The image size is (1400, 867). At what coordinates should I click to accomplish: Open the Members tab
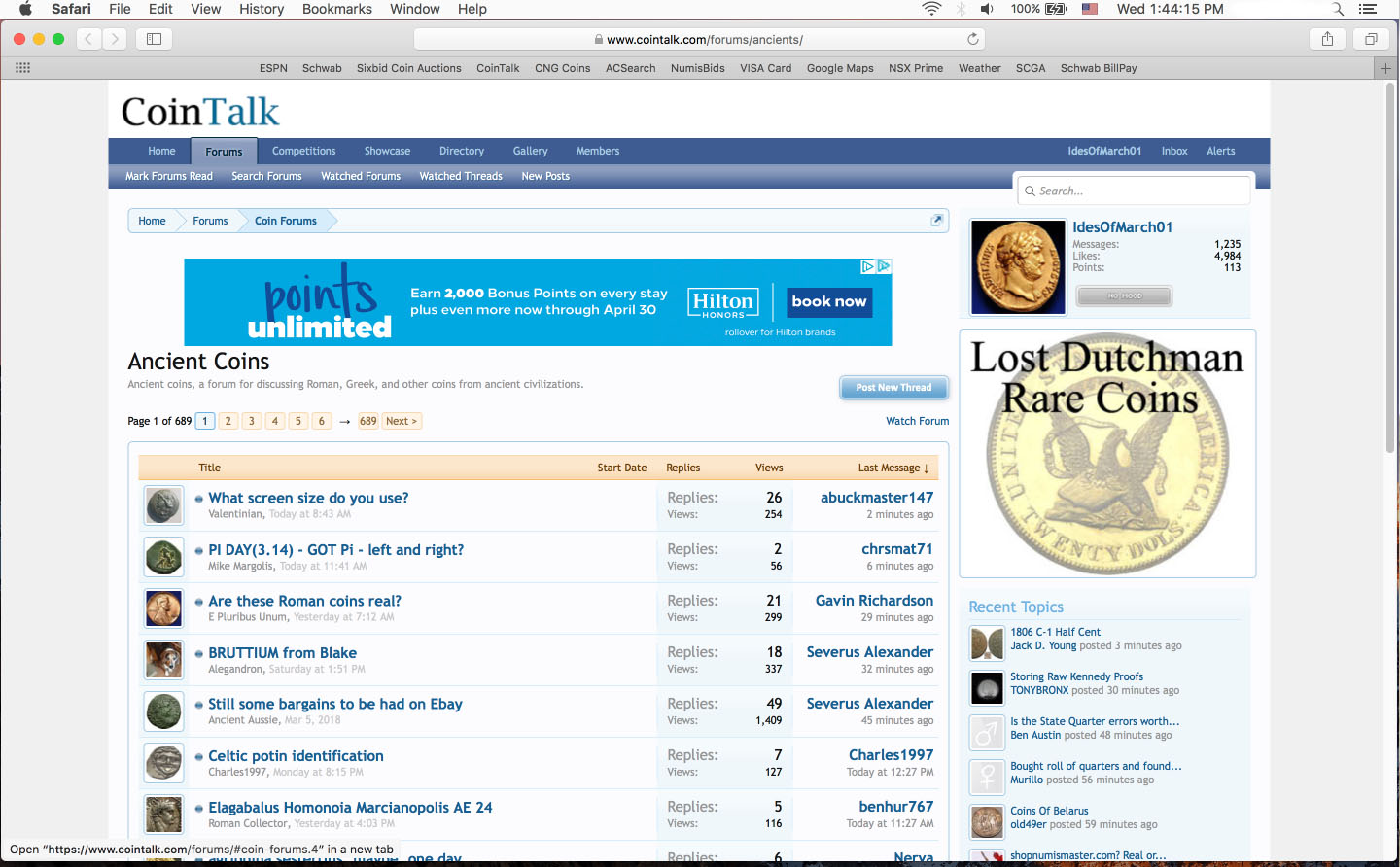pyautogui.click(x=597, y=151)
